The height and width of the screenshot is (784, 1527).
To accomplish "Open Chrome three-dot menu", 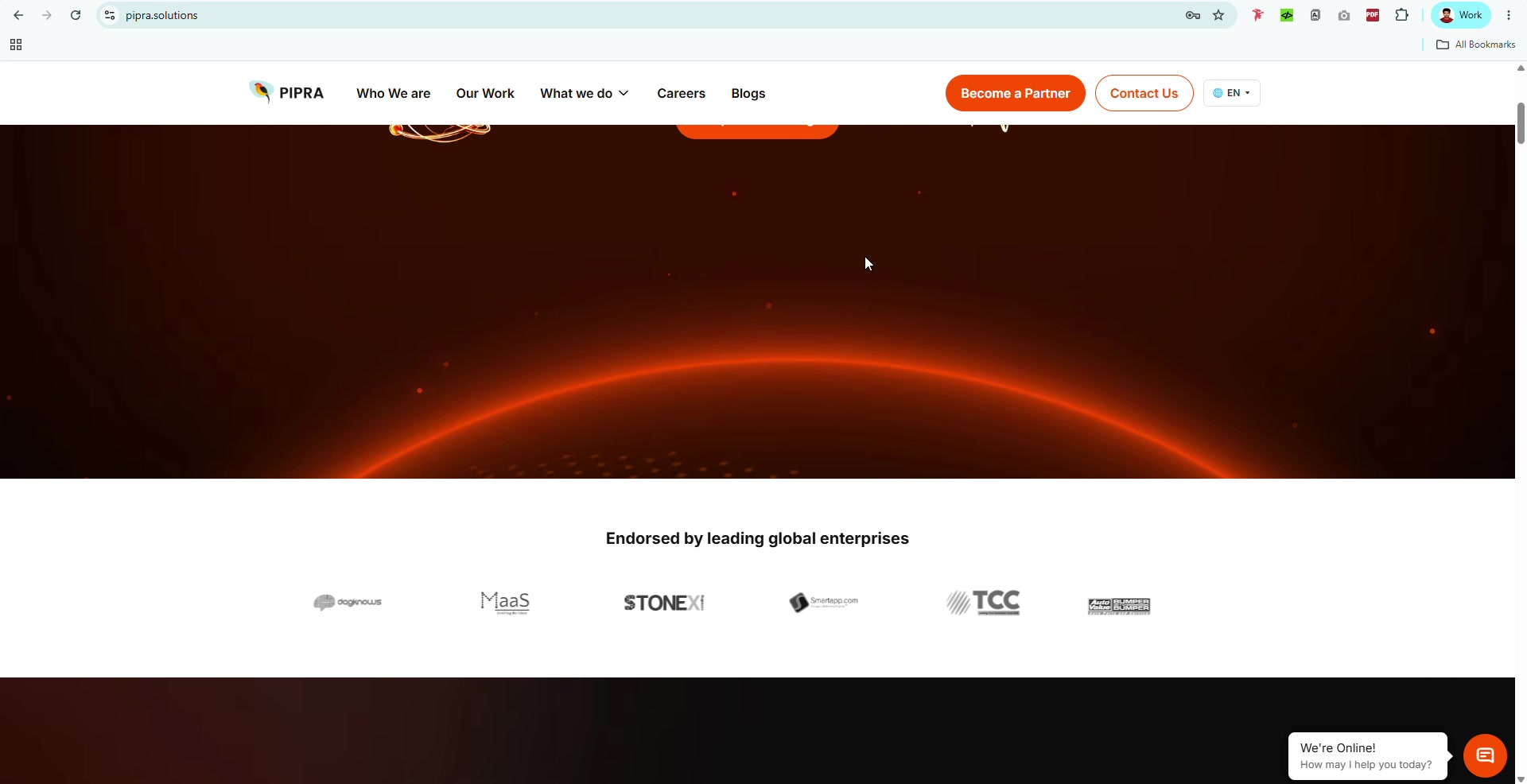I will (1509, 15).
